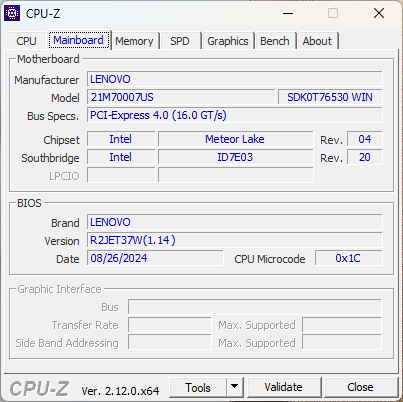Switch to the CPU tab
403x402 pixels.
(x=26, y=41)
